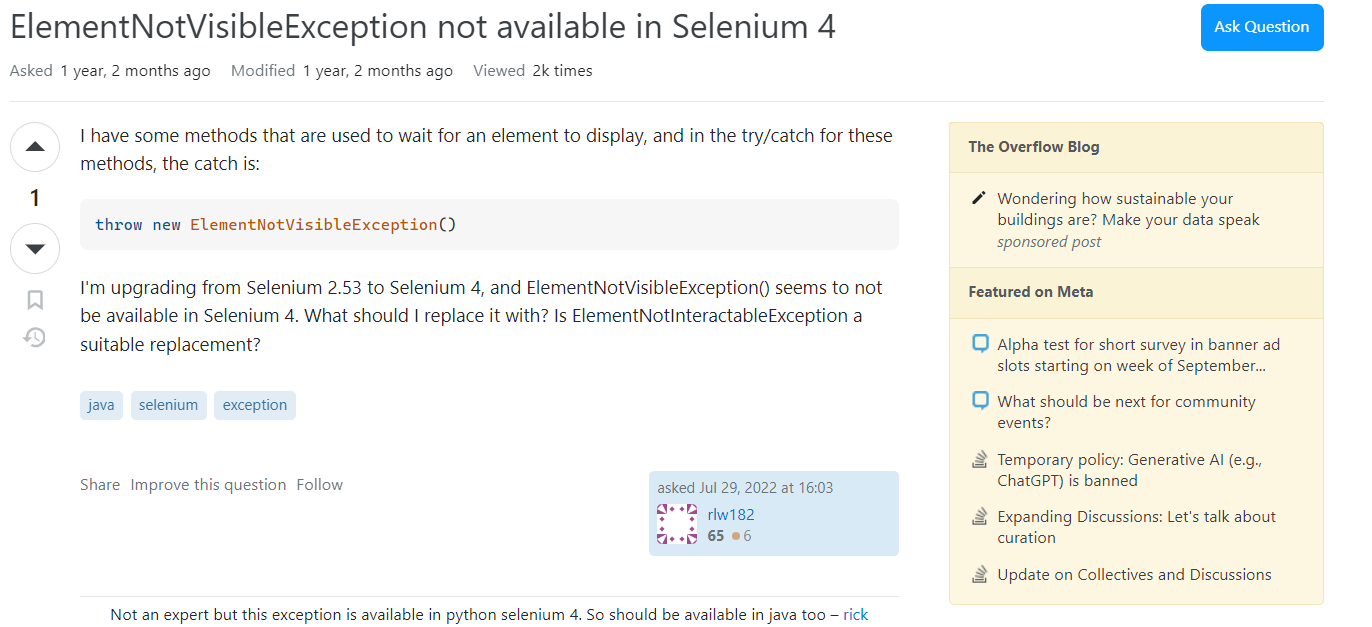Share this question

[100, 485]
